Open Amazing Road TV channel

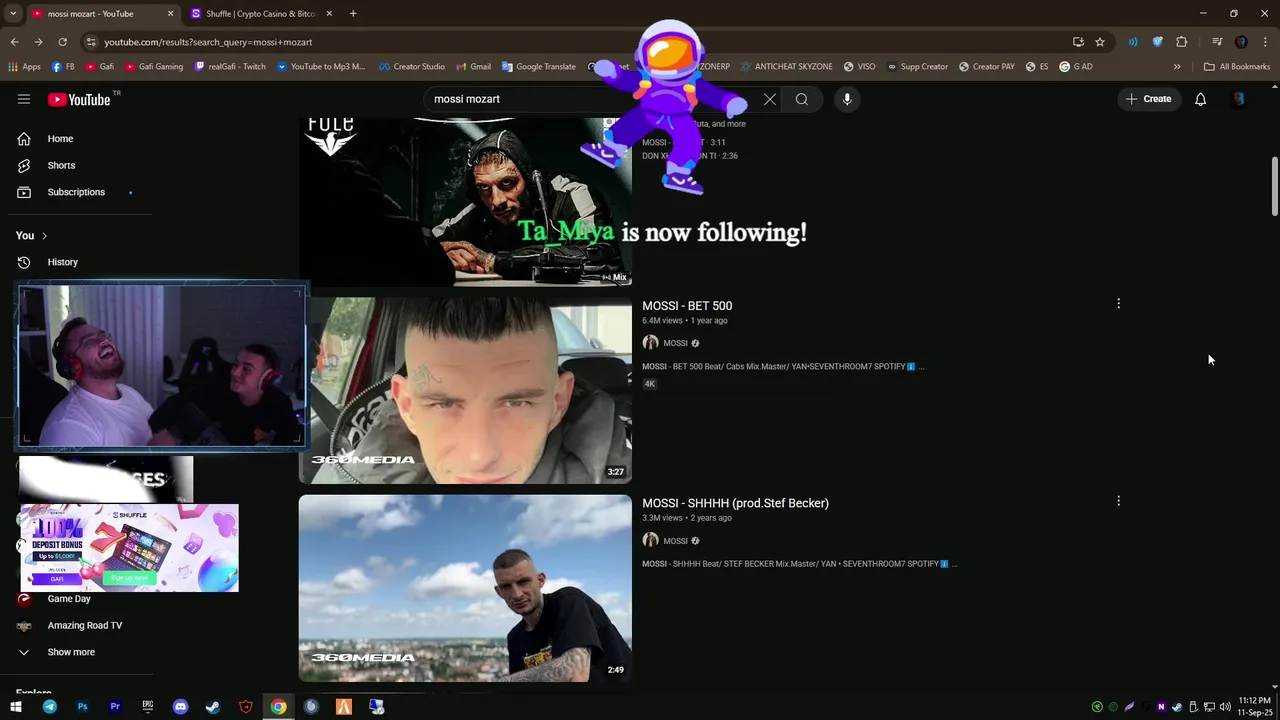85,625
